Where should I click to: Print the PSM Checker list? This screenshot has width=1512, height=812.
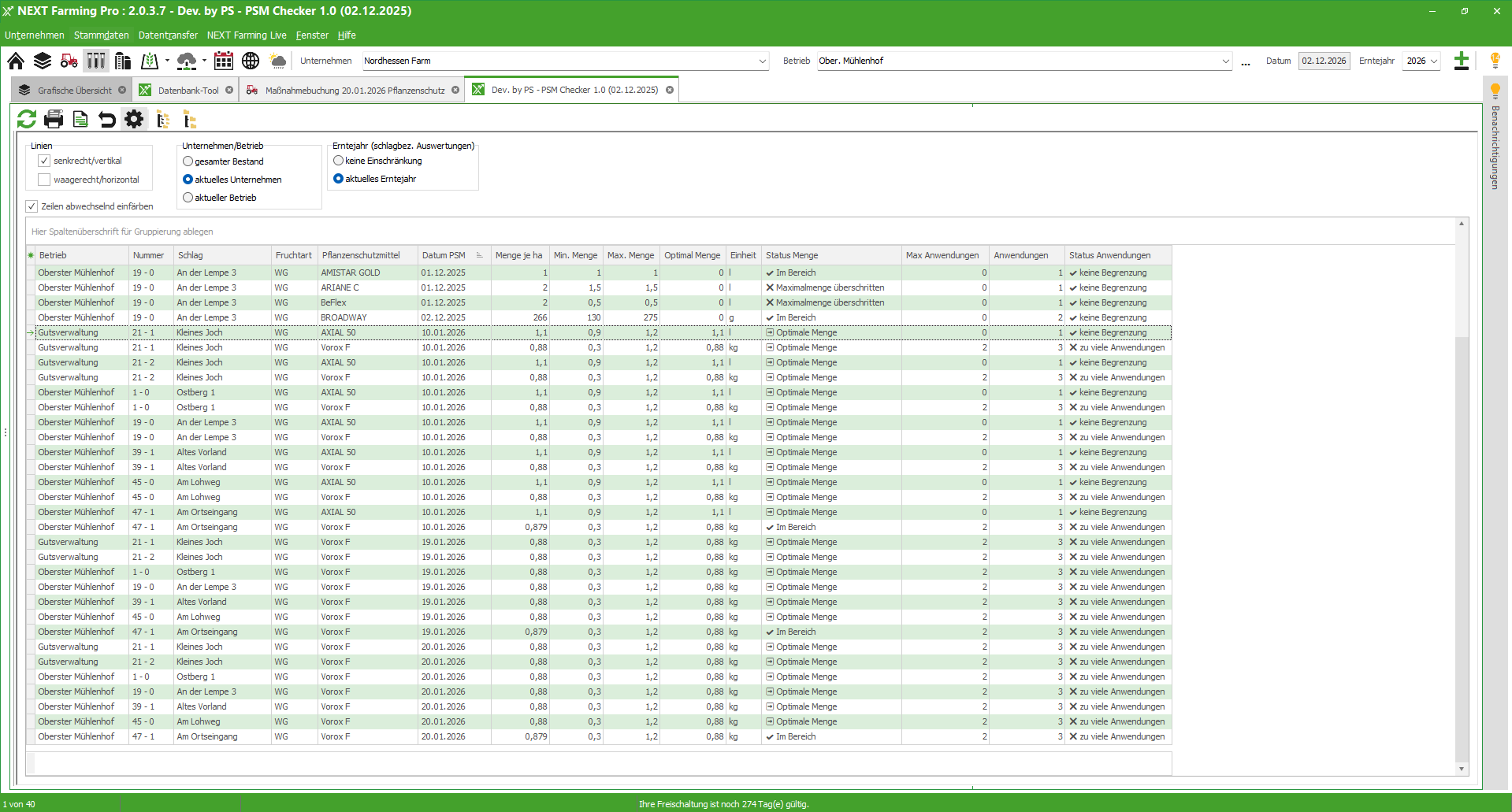(54, 119)
